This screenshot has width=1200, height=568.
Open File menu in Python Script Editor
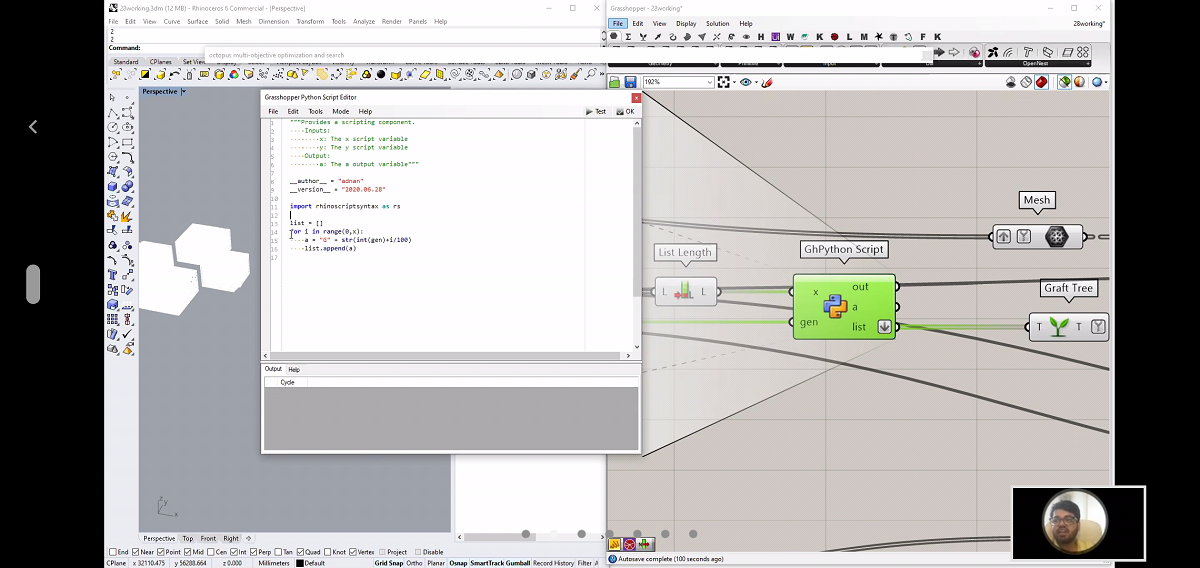[273, 111]
